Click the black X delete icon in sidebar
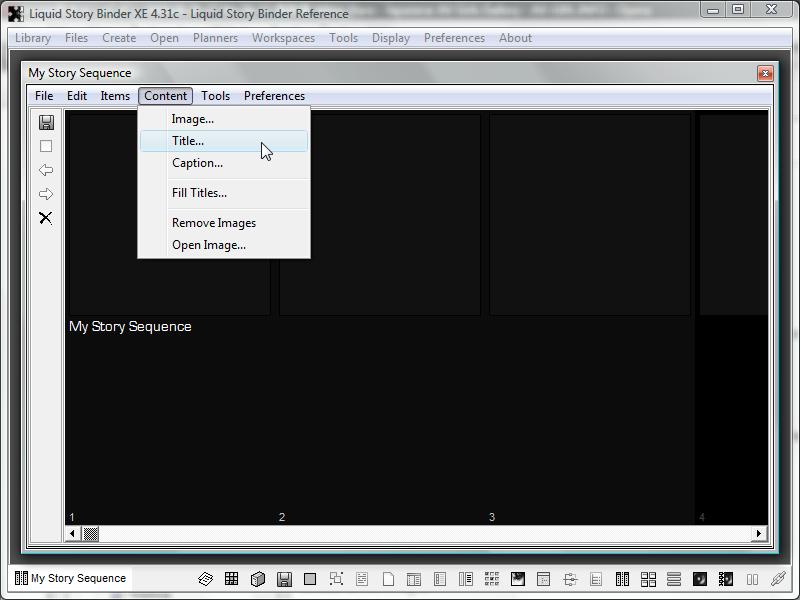The width and height of the screenshot is (800, 600). tap(46, 218)
